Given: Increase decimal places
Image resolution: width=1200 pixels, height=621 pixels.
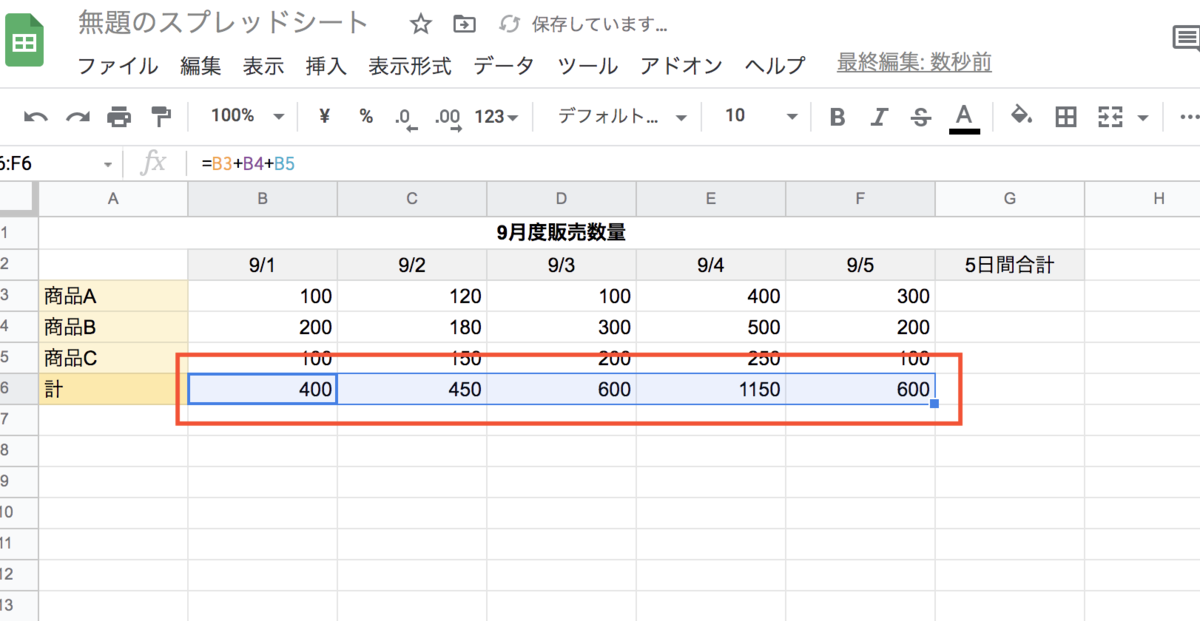Looking at the screenshot, I should 447,116.
